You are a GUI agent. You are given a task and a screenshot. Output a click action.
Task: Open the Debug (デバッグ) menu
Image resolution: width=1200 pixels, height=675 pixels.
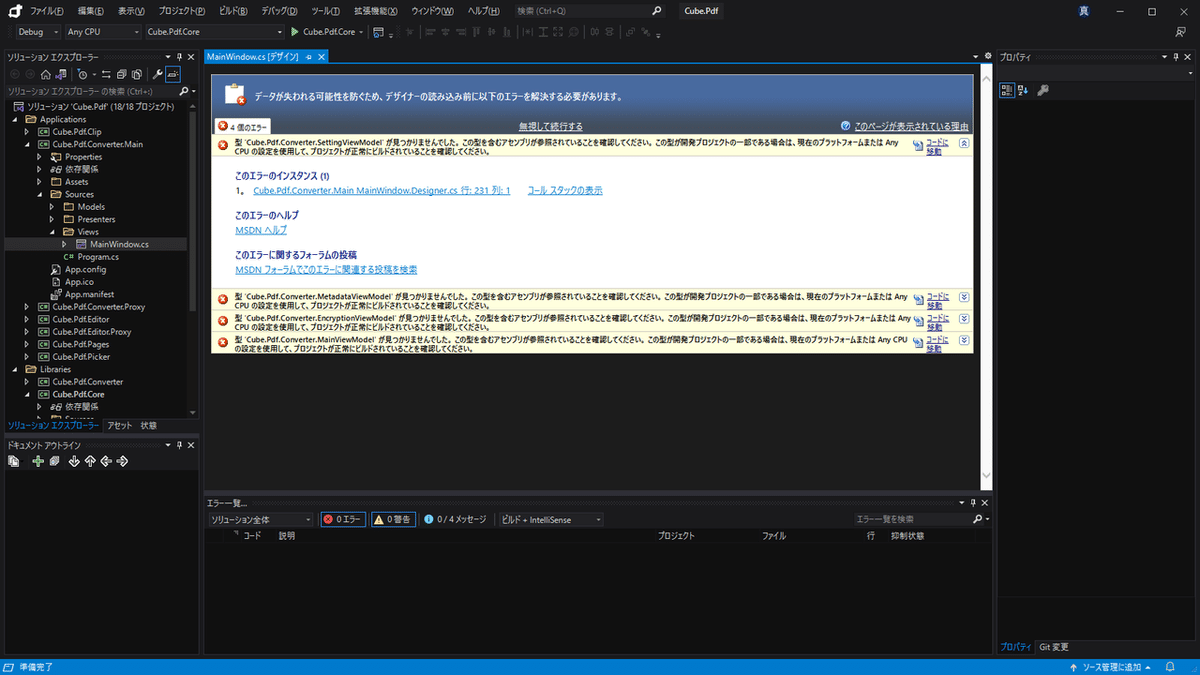pyautogui.click(x=280, y=11)
